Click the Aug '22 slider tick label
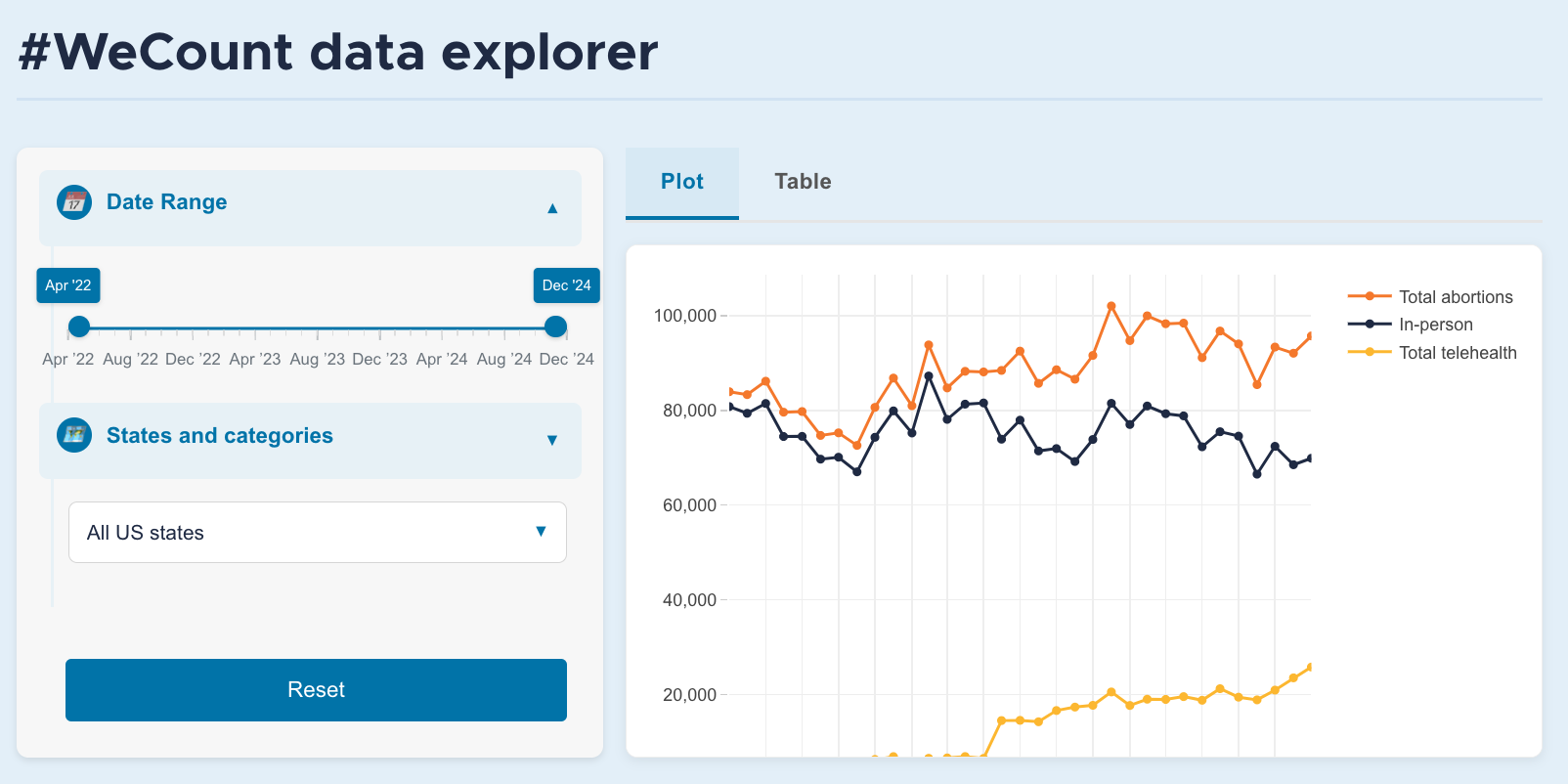1568x784 pixels. pos(130,360)
